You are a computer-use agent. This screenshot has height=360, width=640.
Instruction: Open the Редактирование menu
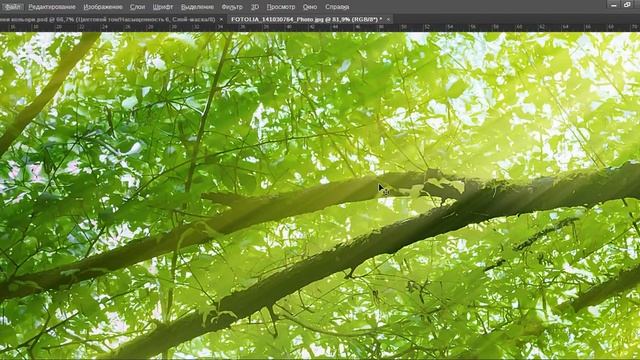[52, 7]
